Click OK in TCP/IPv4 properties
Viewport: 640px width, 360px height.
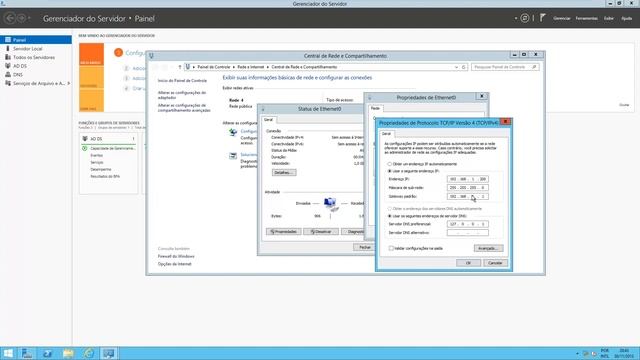click(x=468, y=263)
